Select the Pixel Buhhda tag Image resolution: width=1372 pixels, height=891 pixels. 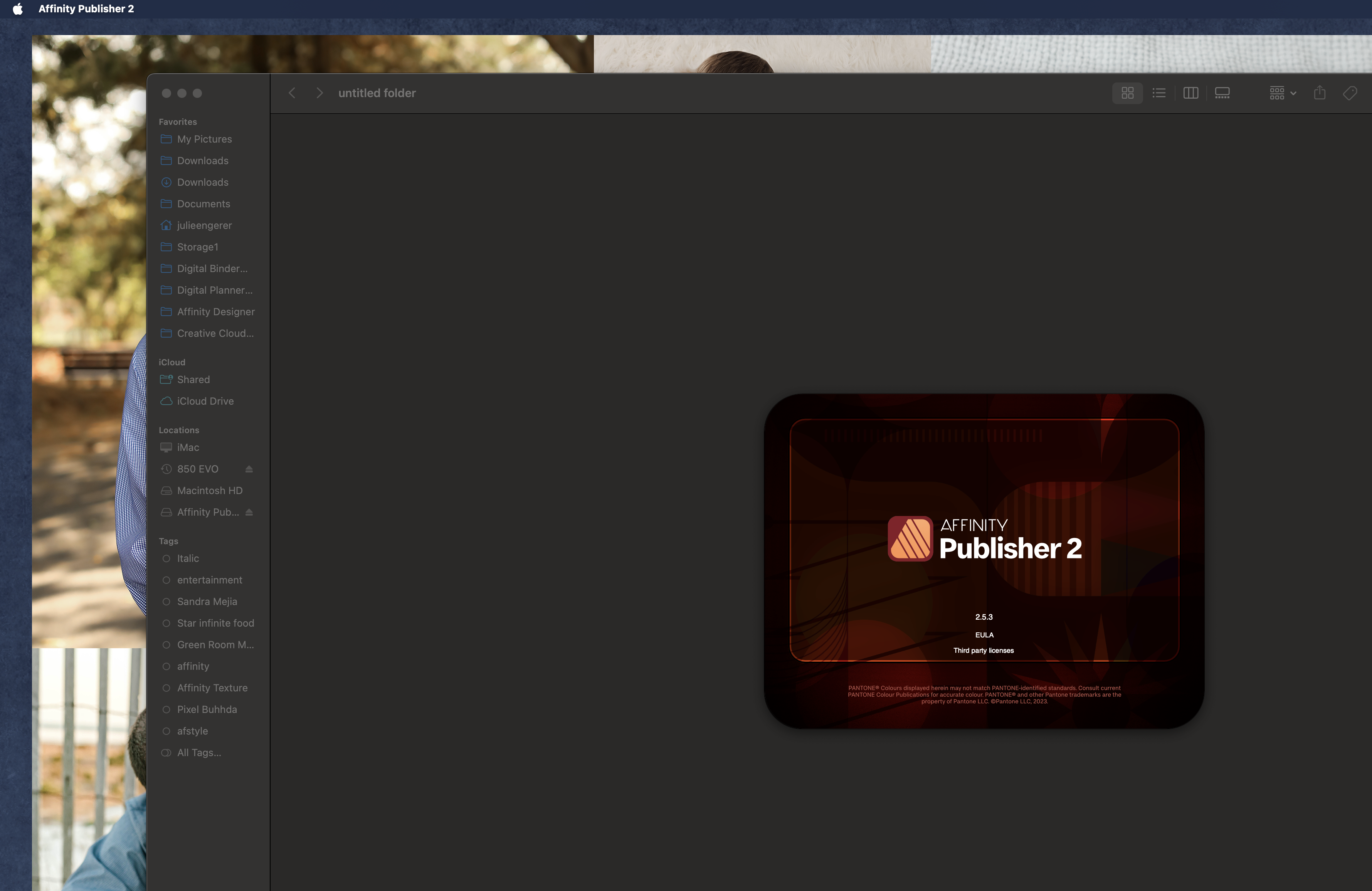208,709
